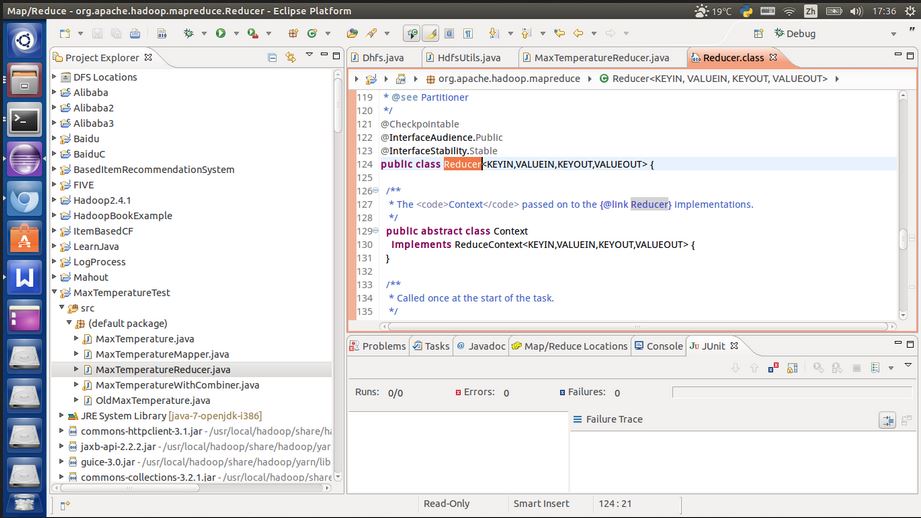Open the Debug button dropdown arrow
Screen dimensions: 921x518
coord(204,33)
